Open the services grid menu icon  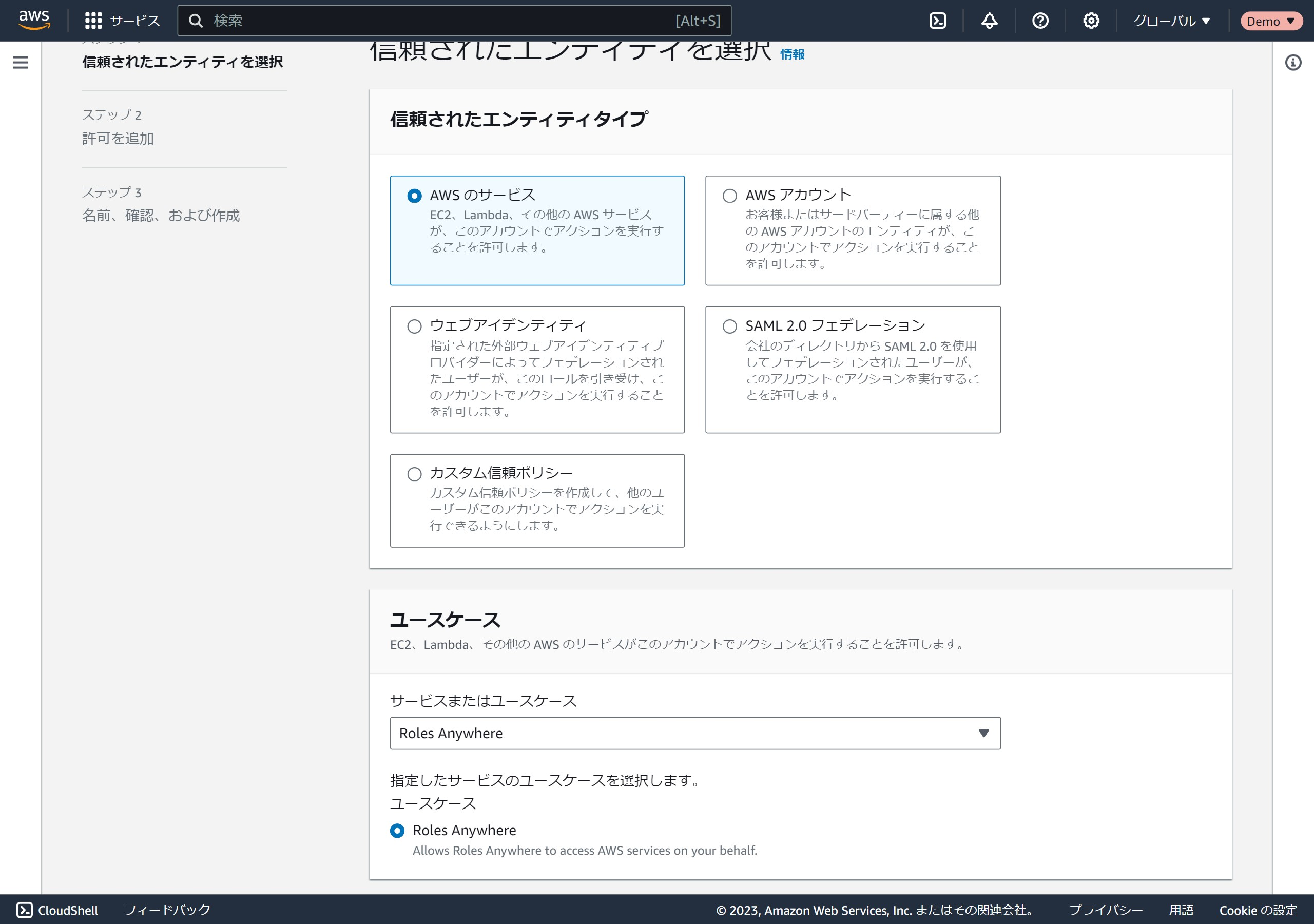[93, 21]
